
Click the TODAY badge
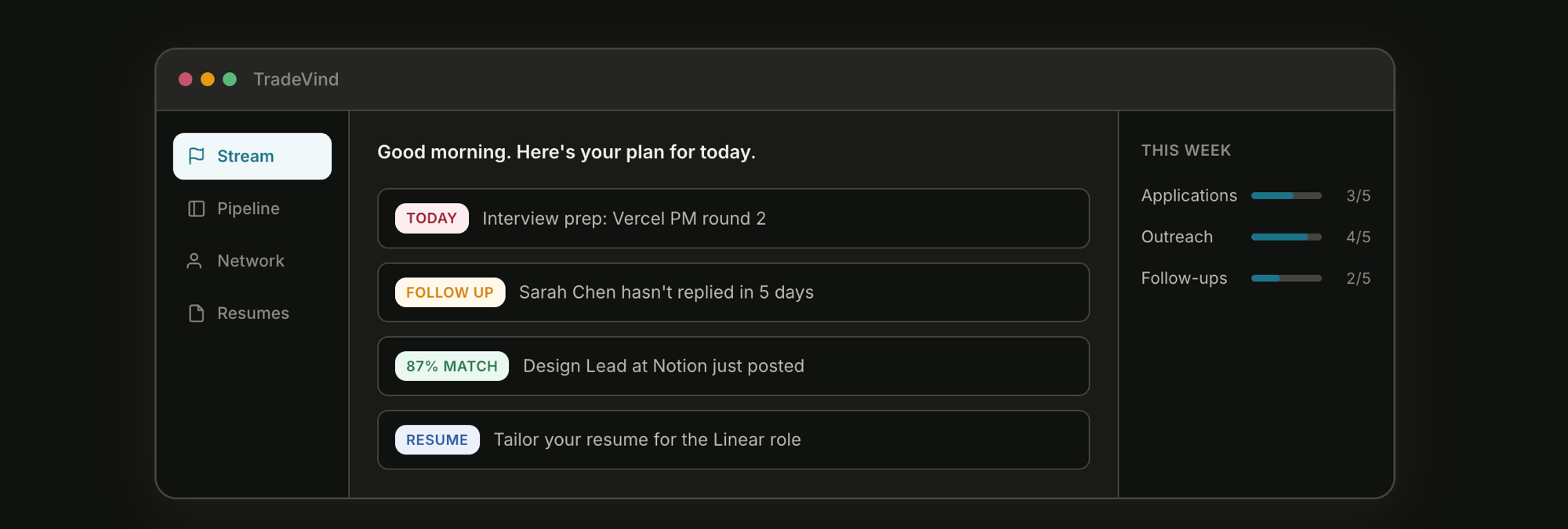(431, 219)
